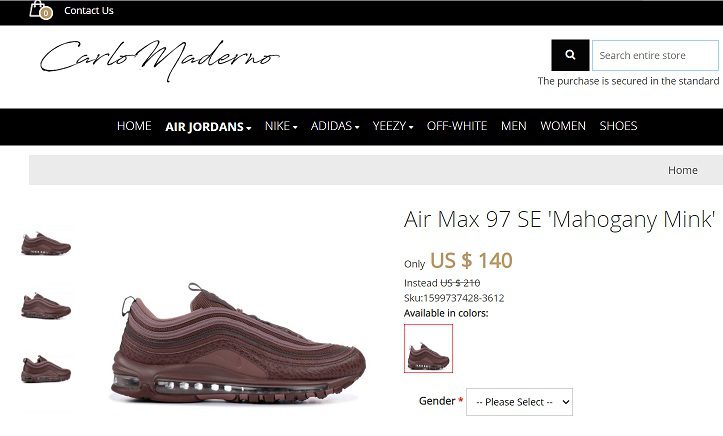
Task: Click the Carlo Maderno logo
Action: coord(160,60)
